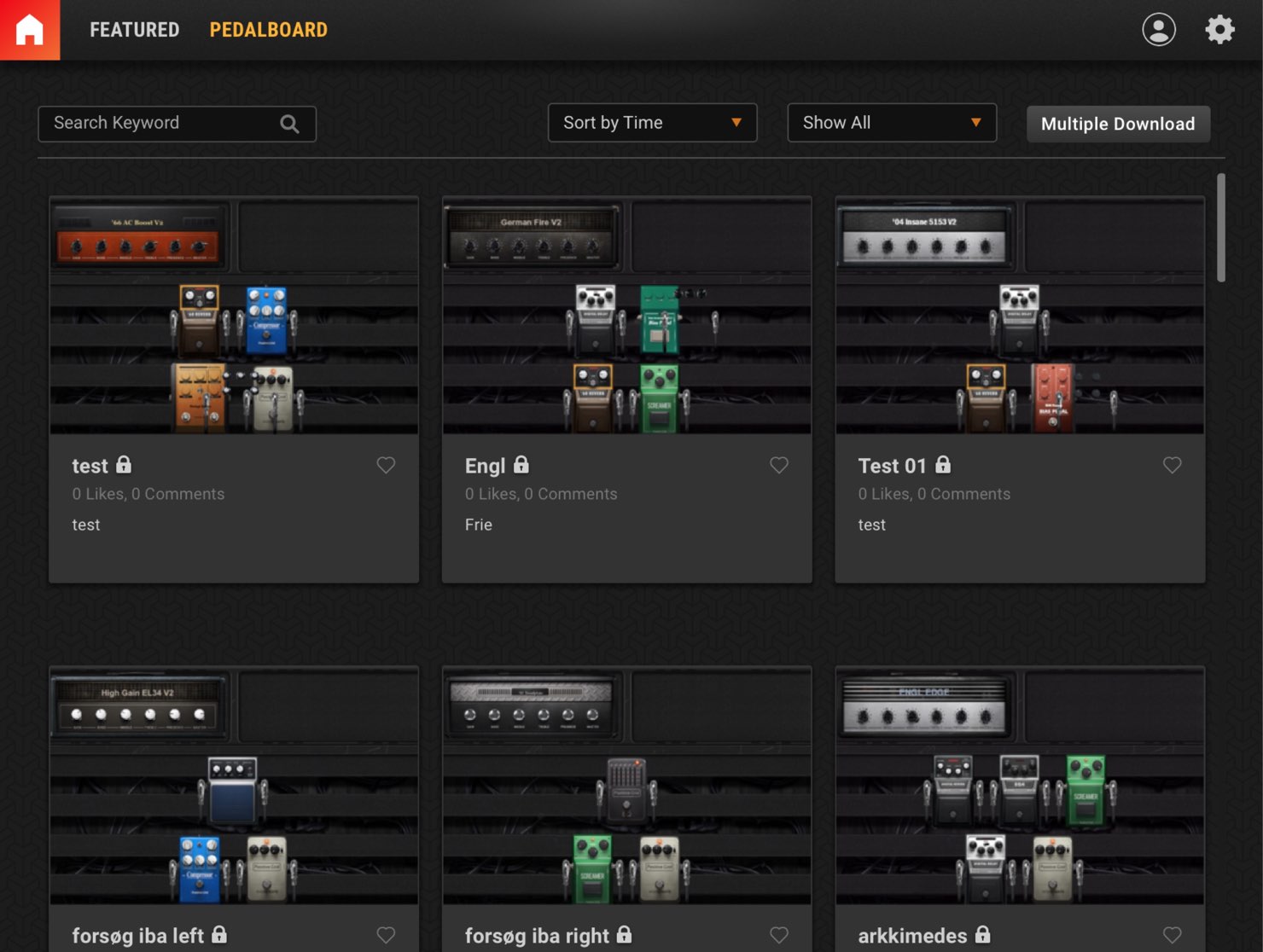Open the user account profile icon
The width and height of the screenshot is (1263, 952).
pyautogui.click(x=1158, y=30)
